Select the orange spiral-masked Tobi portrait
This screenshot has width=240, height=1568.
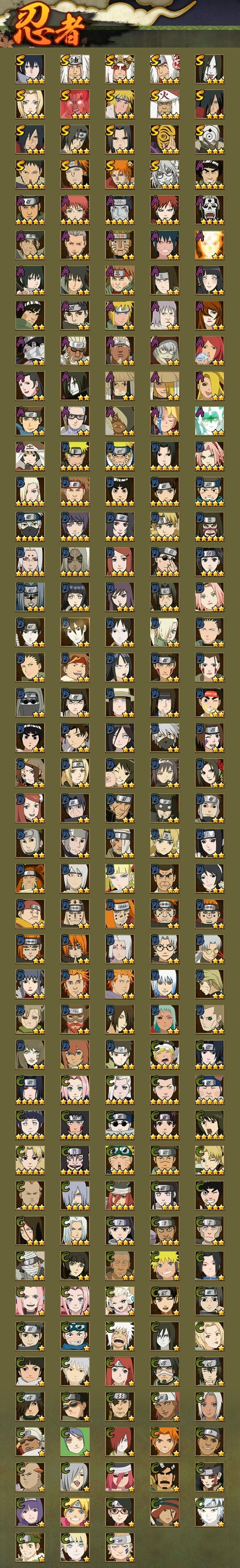(x=165, y=139)
